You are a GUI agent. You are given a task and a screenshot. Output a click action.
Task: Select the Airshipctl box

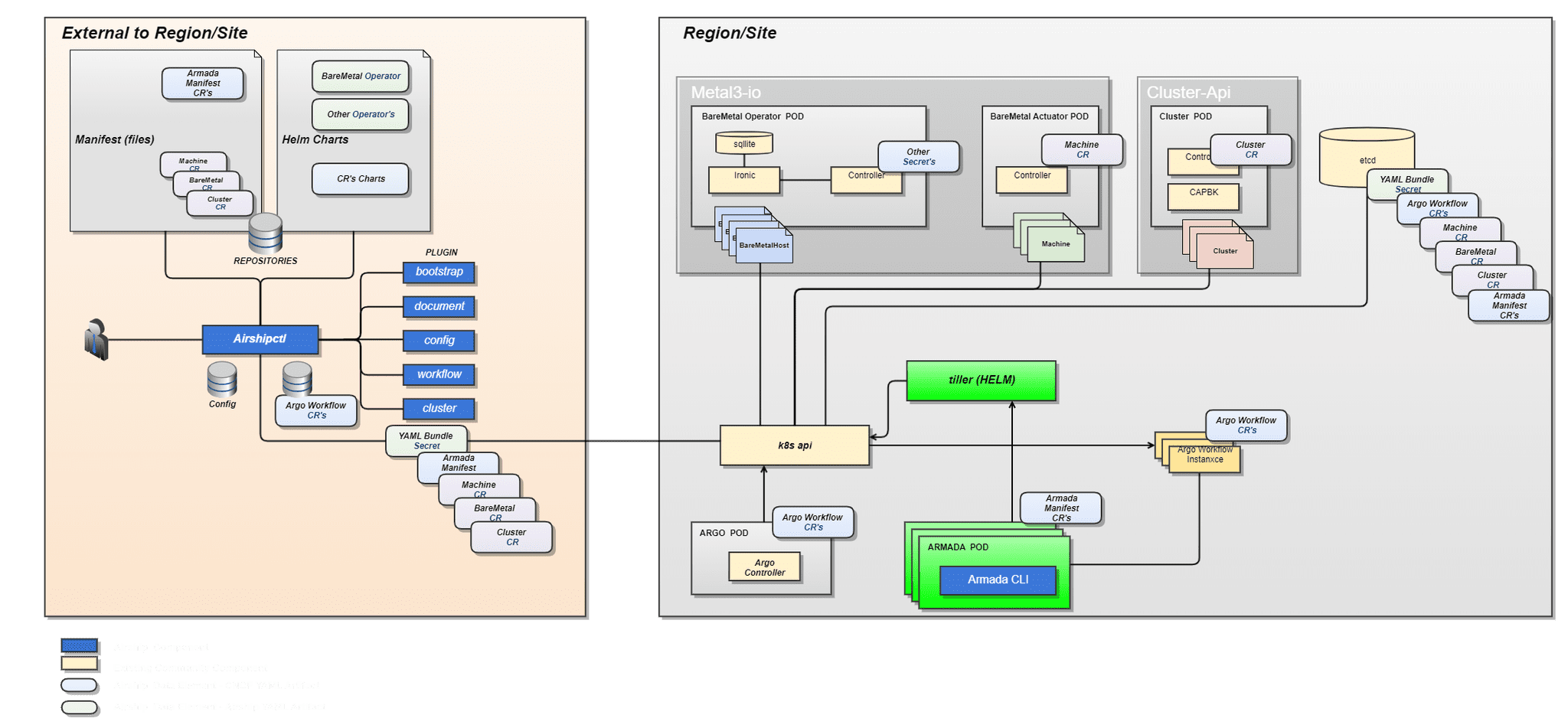260,339
